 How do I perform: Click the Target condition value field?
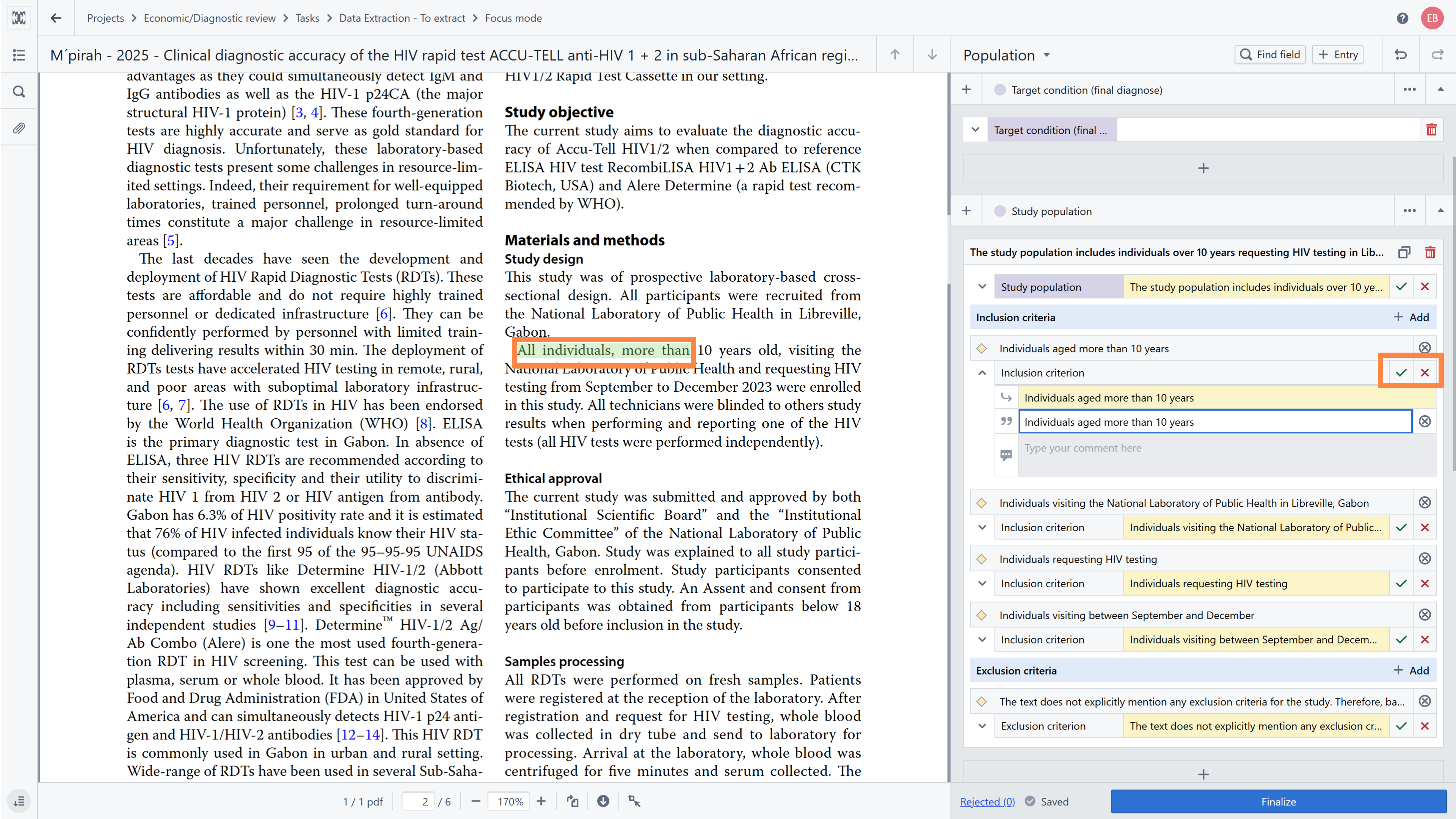coord(1268,130)
